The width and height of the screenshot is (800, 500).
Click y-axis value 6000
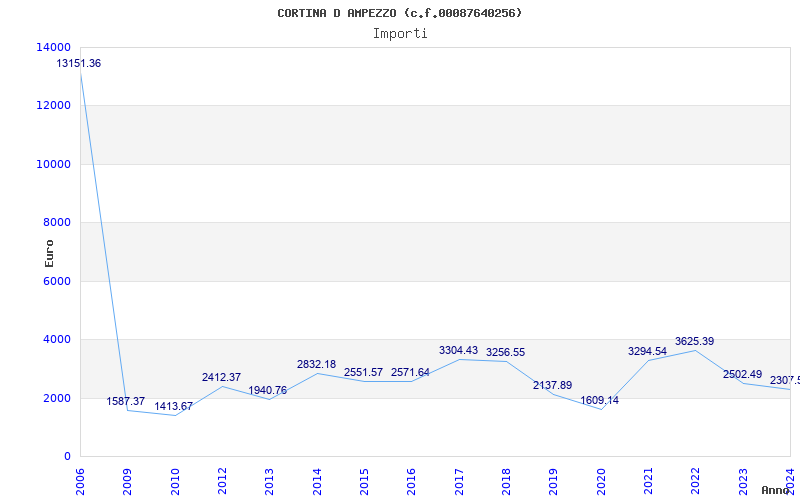[57, 281]
